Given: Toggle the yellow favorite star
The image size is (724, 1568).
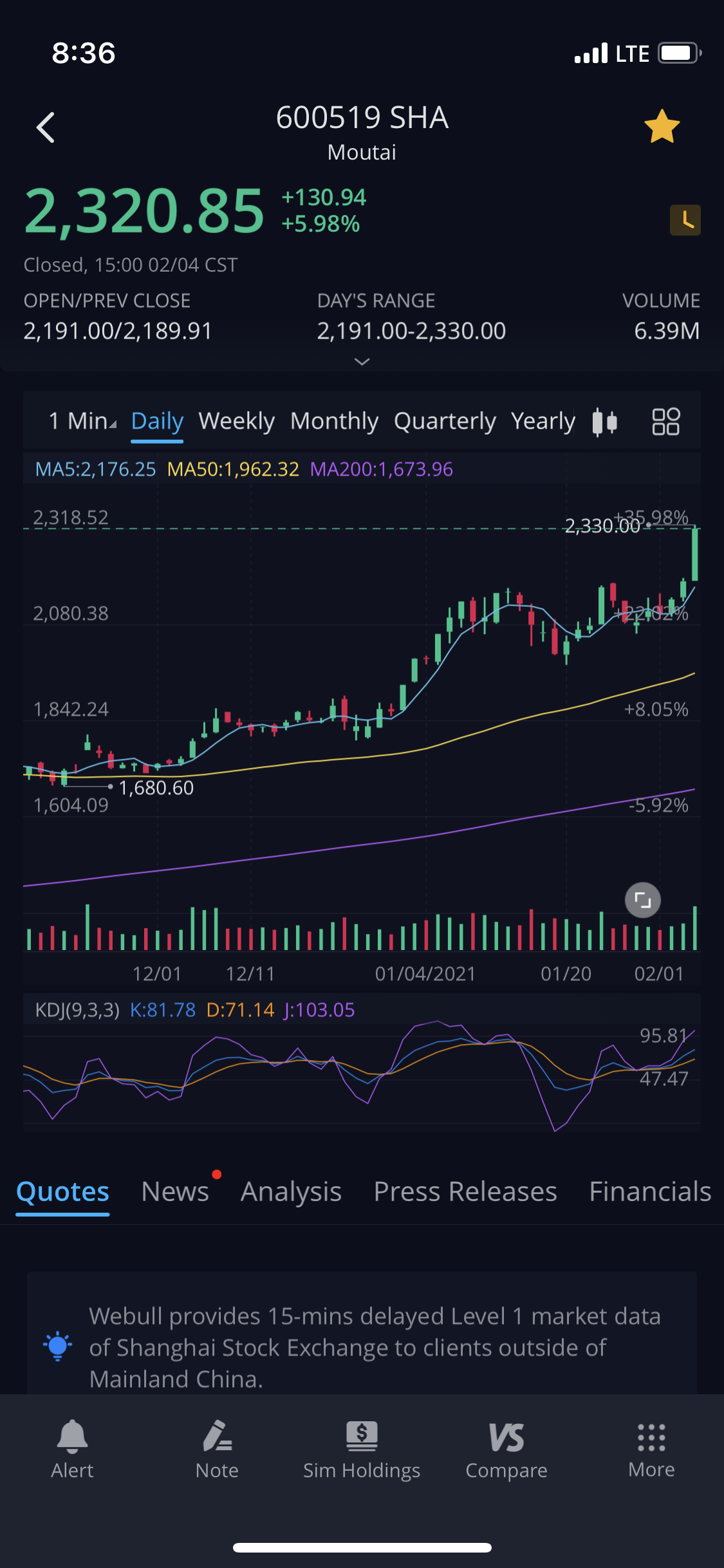Looking at the screenshot, I should [x=662, y=127].
